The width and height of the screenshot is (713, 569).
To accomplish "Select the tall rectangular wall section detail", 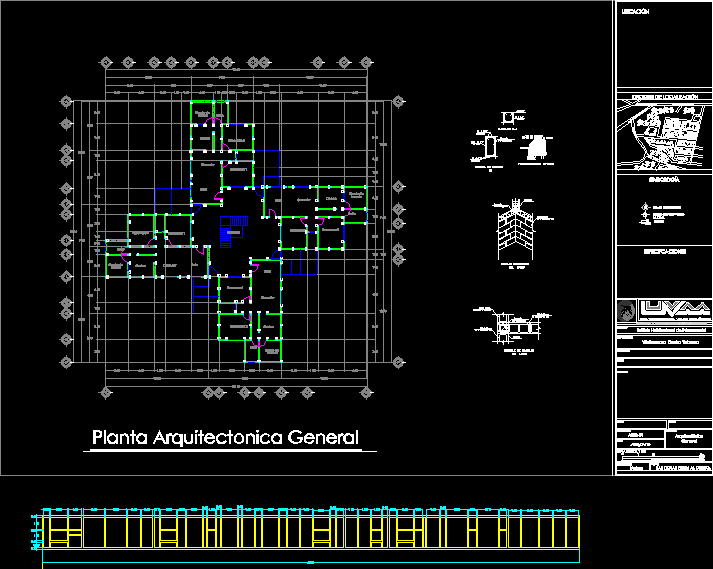I will (x=490, y=148).
